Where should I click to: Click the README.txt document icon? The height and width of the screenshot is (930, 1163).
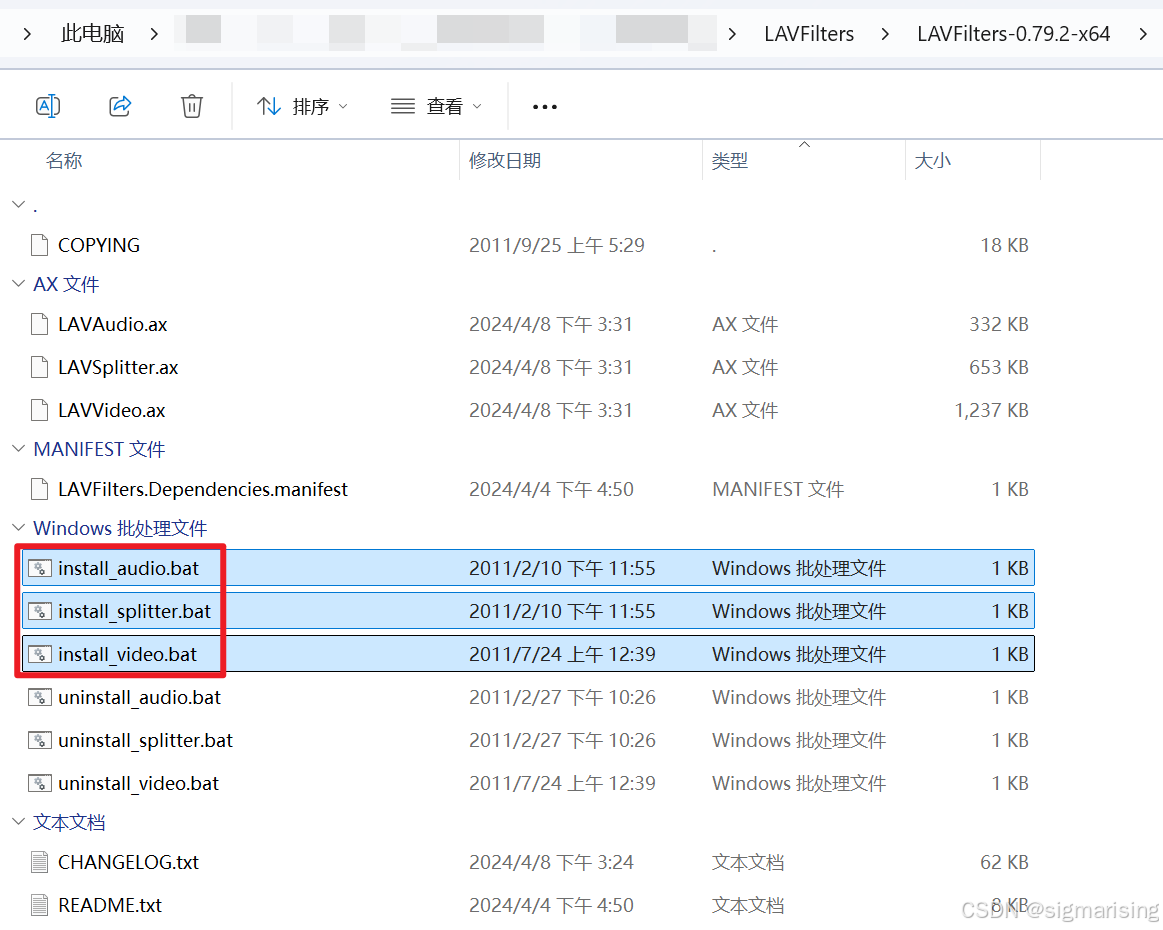(39, 905)
